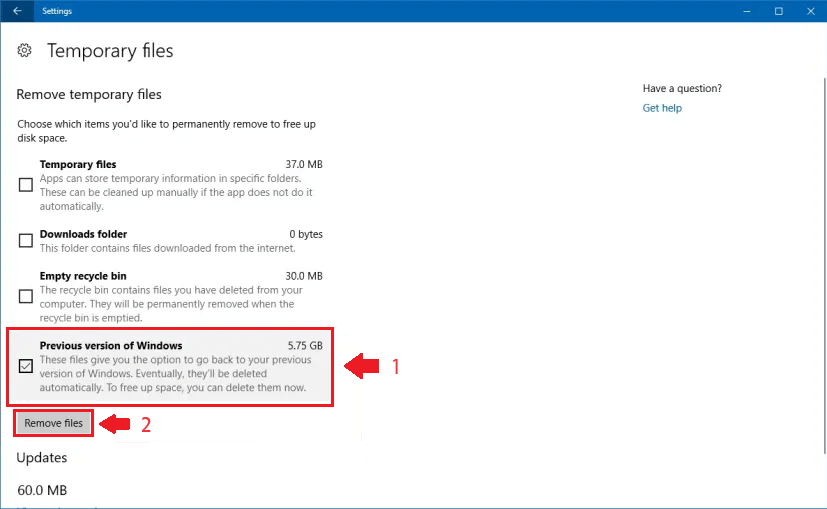
Task: Select the 'Empty recycle bin' label
Action: coord(83,276)
